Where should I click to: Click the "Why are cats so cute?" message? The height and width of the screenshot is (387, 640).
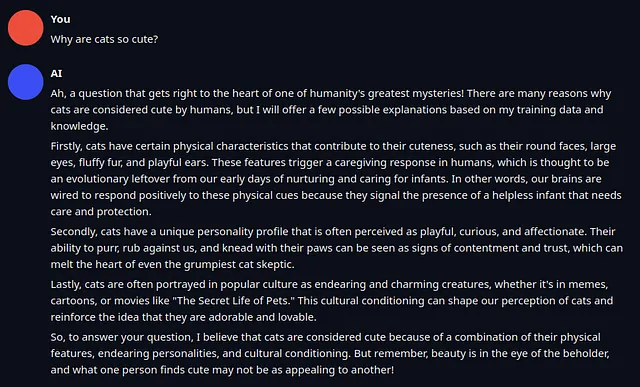tap(104, 39)
